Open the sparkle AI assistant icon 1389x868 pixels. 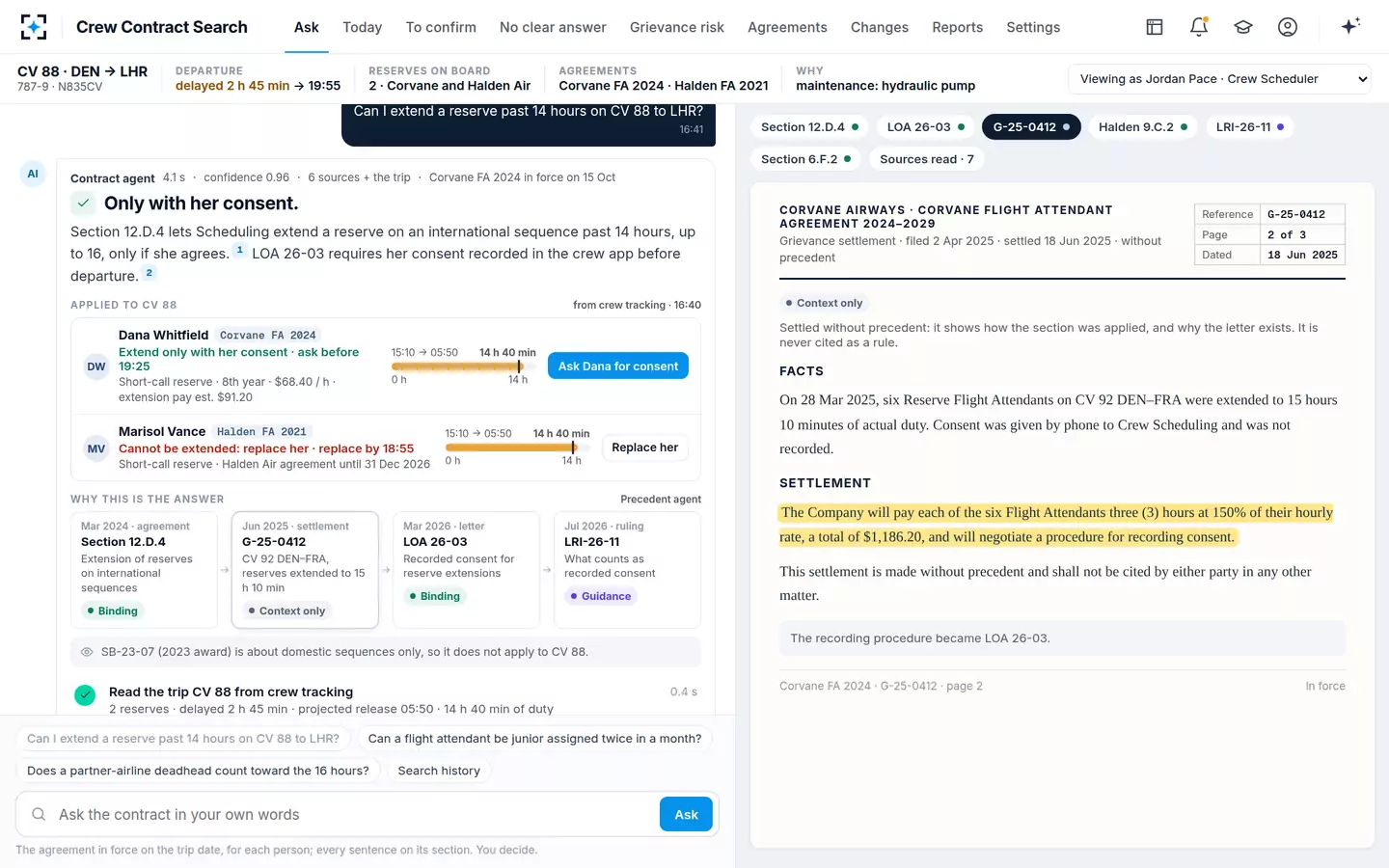tap(1350, 26)
